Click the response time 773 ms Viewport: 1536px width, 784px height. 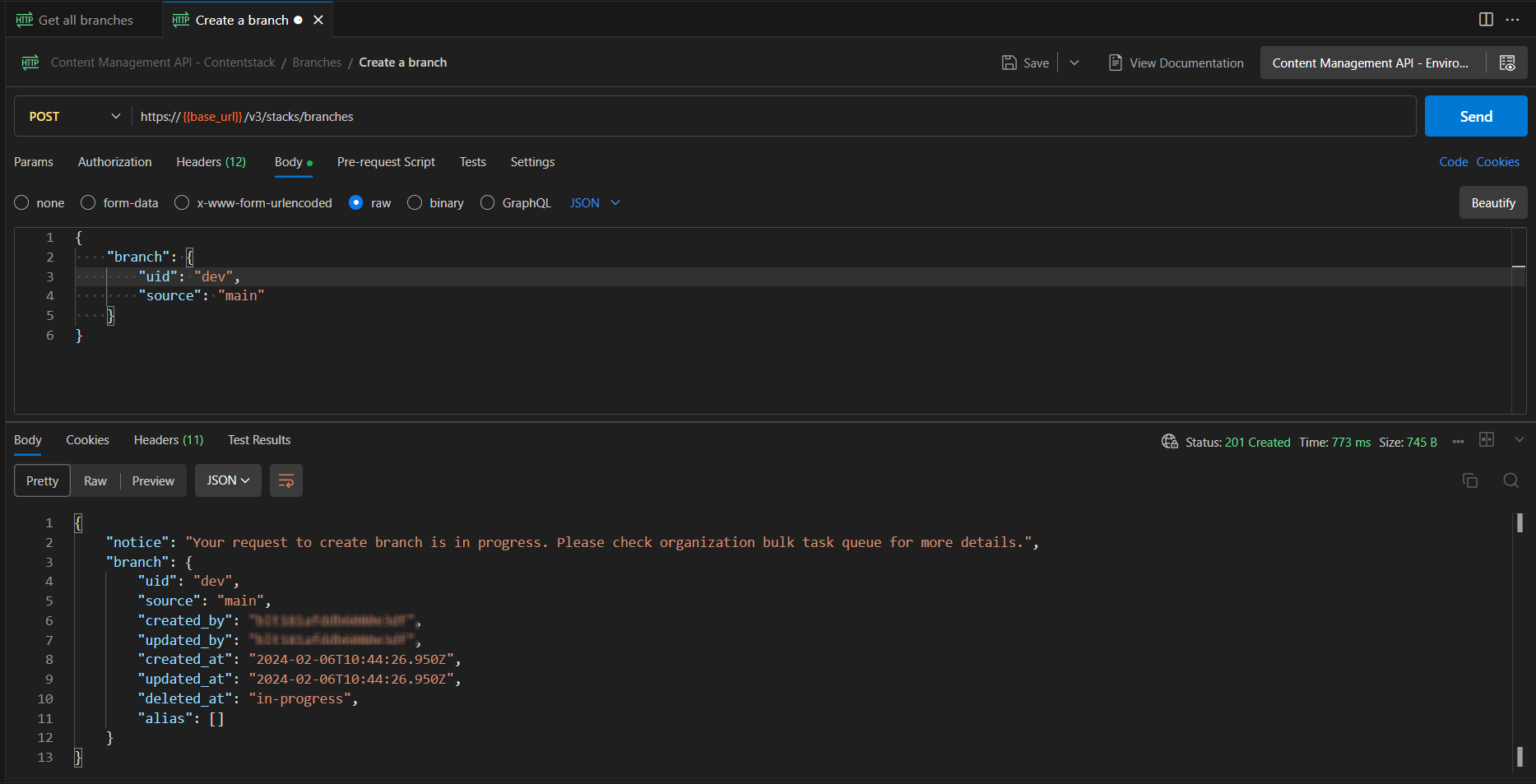click(x=1351, y=443)
